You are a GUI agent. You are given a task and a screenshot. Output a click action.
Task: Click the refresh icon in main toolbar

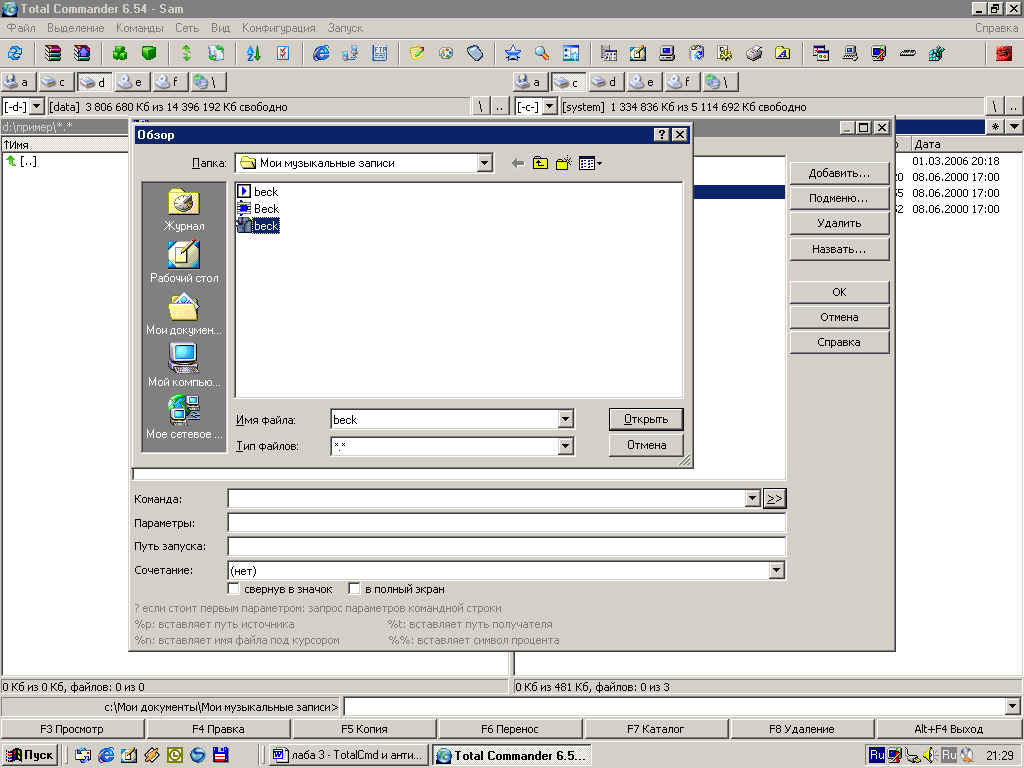coord(15,53)
